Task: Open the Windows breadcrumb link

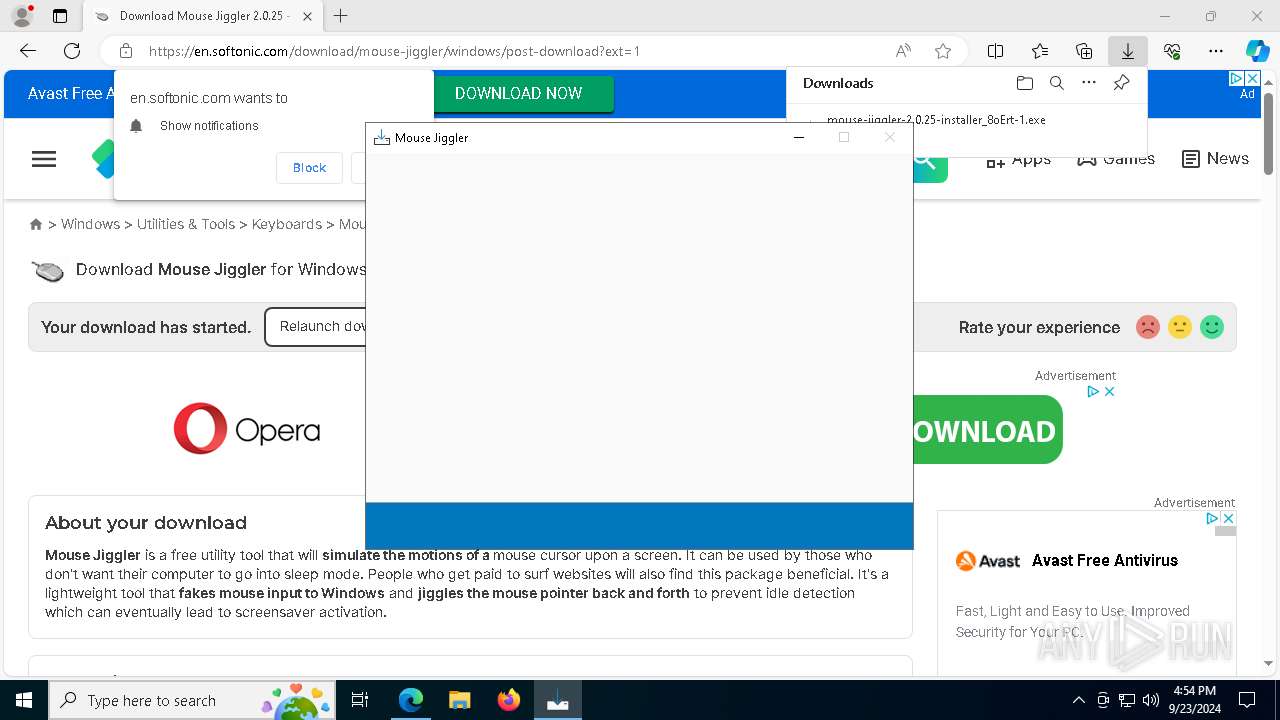Action: (x=90, y=224)
